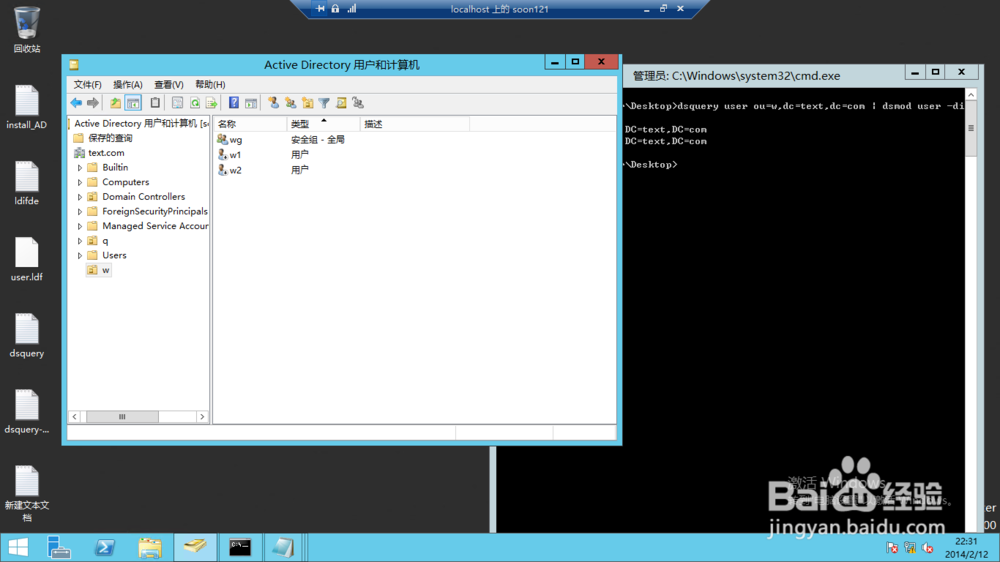Screen dimensions: 1000x562
Task: Click tree pane scroll left arrow
Action: point(75,417)
